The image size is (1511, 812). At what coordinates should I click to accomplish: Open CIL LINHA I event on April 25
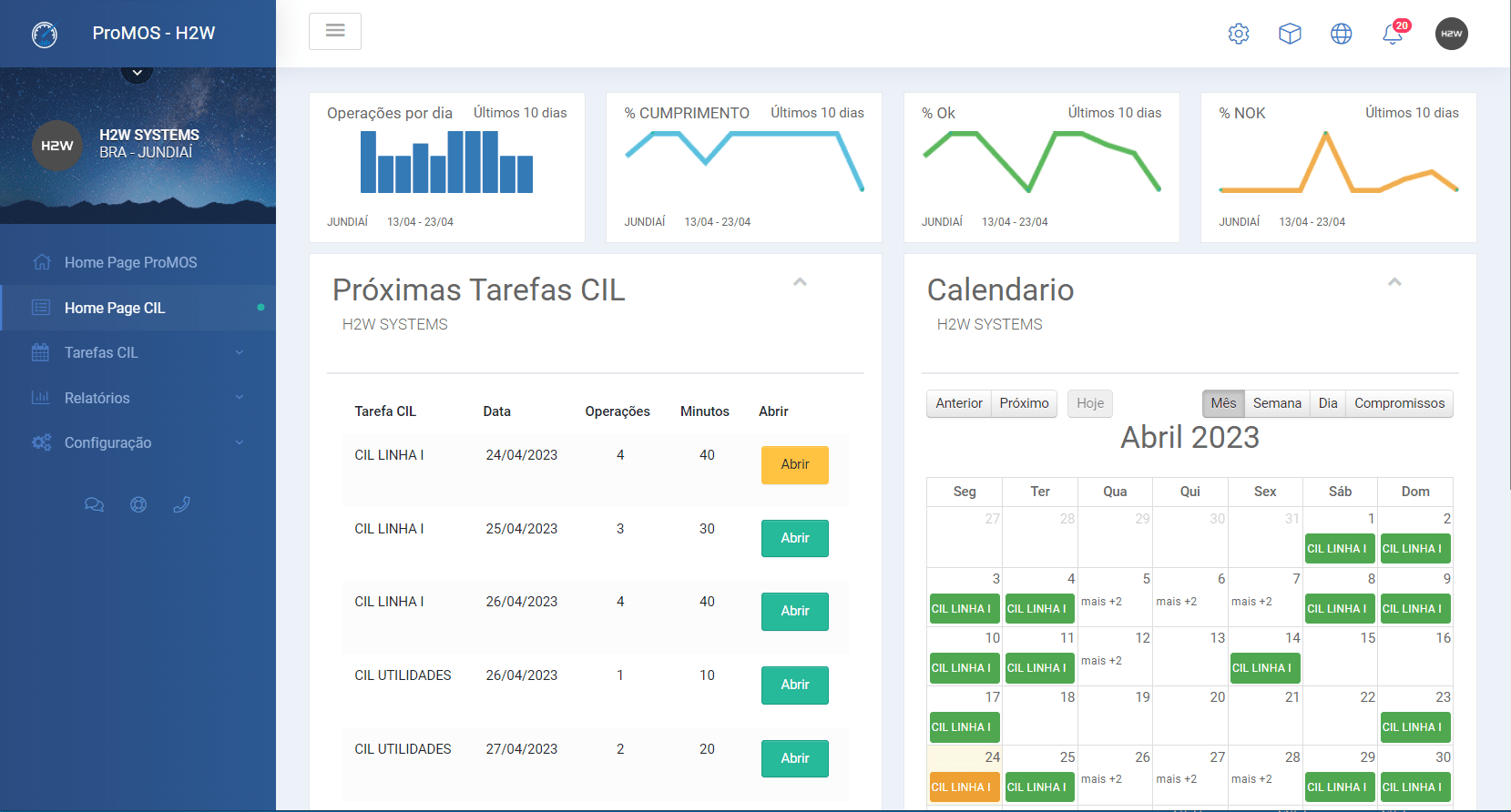coord(1039,787)
